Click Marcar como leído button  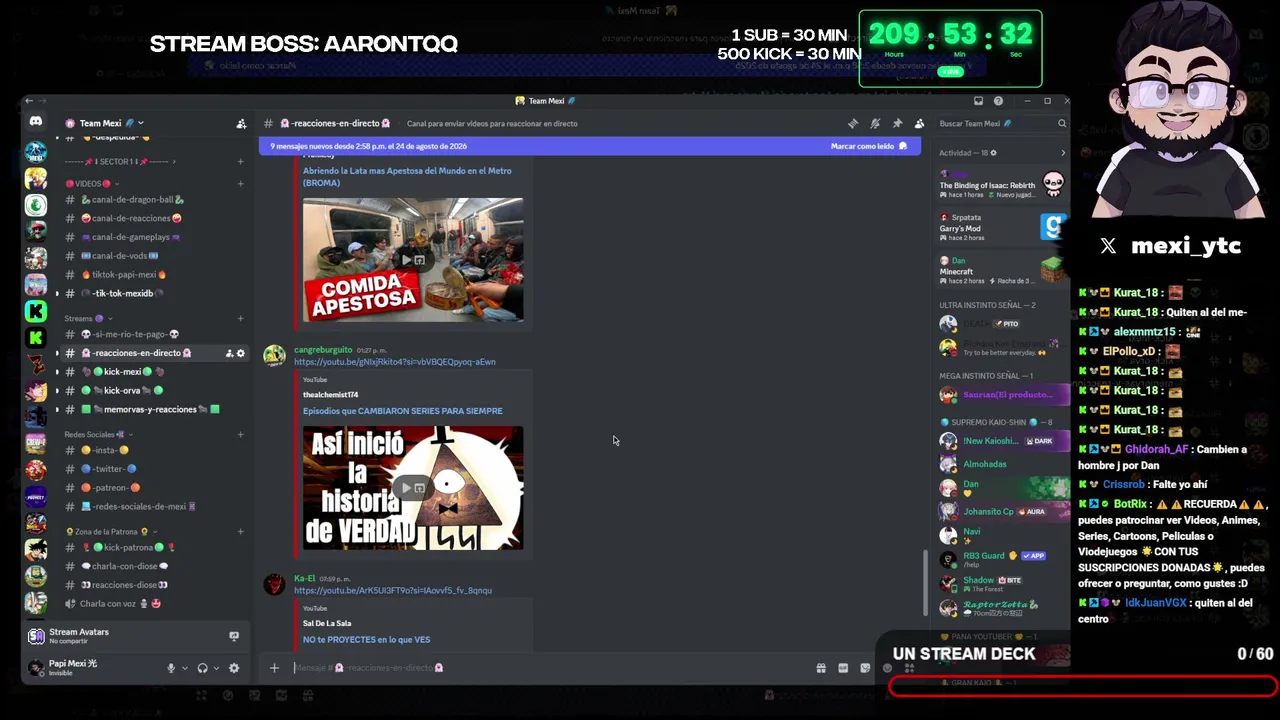pos(869,146)
